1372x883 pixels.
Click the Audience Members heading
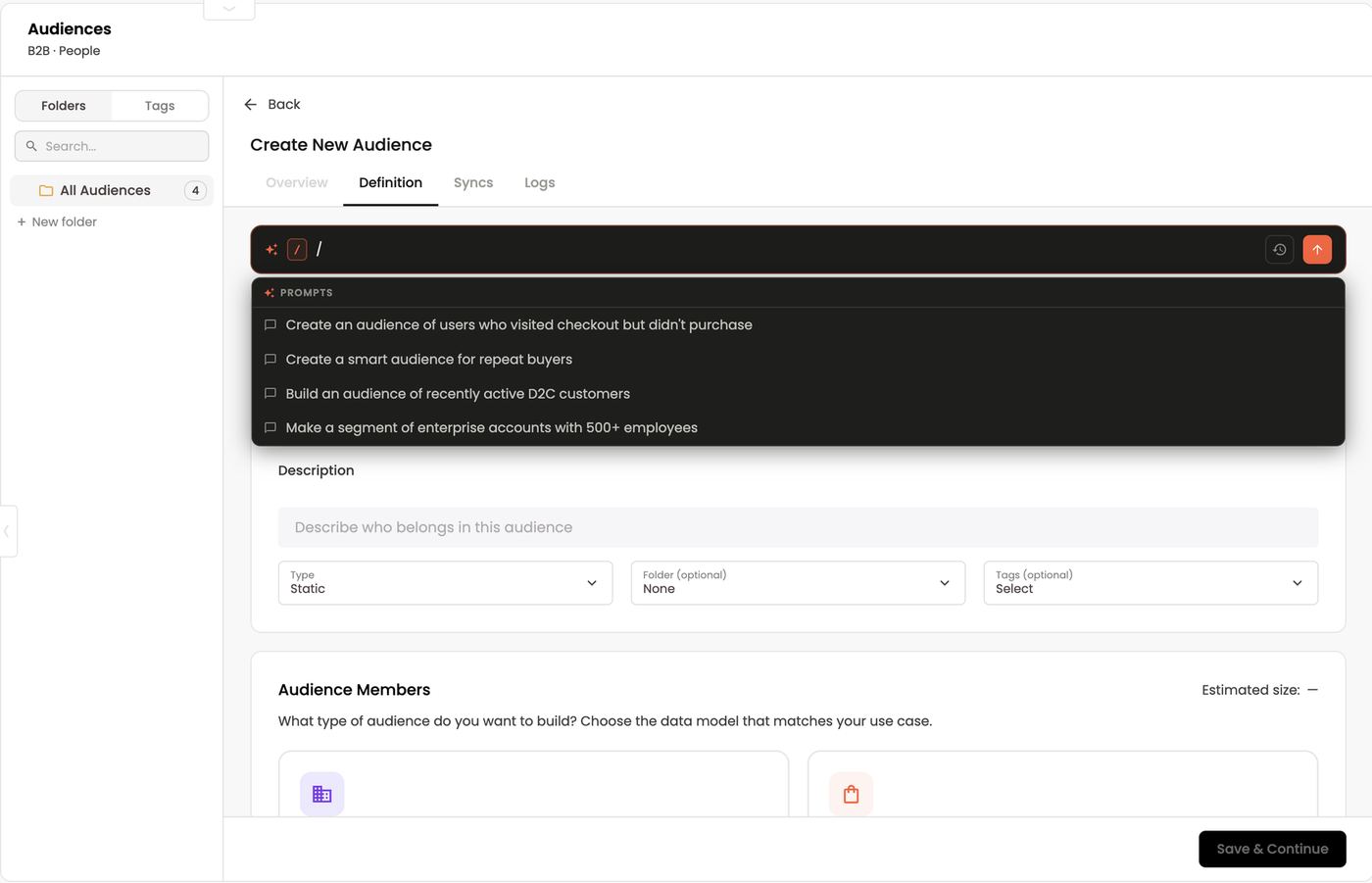[354, 690]
